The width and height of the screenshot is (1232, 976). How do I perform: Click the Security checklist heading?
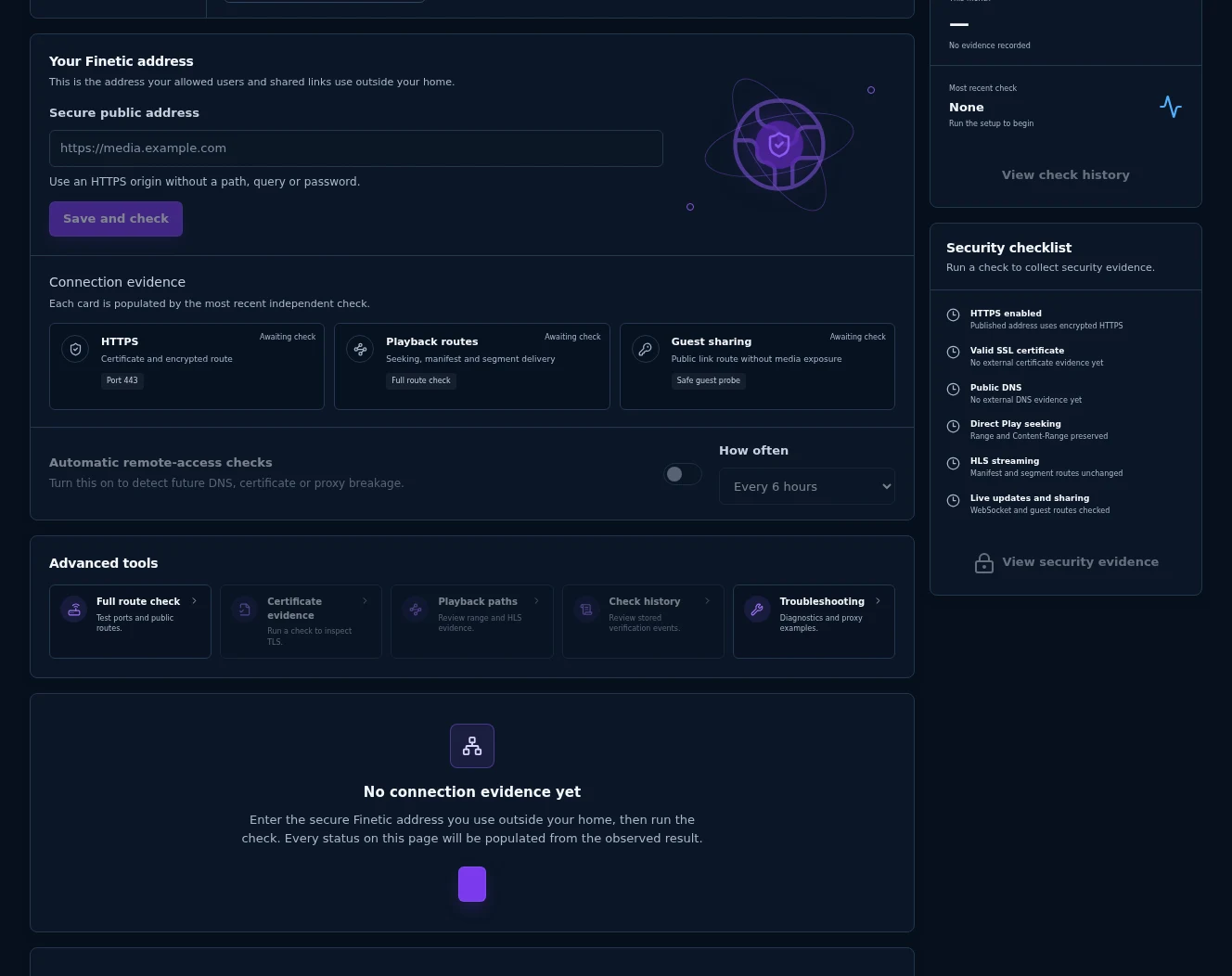1008,248
